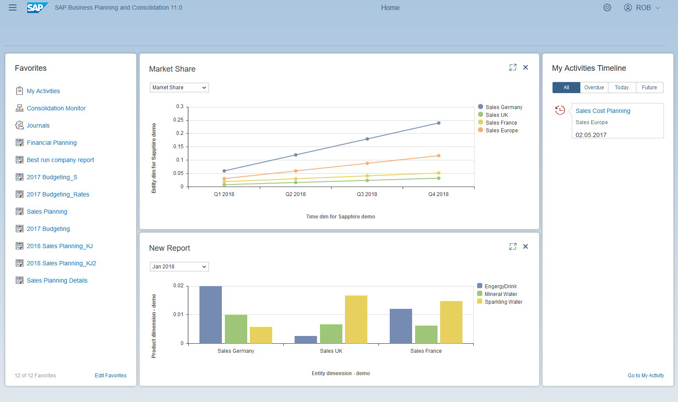Screen dimensions: 678x402
Task: Click the Sales Planning report icon
Action: (x=19, y=211)
